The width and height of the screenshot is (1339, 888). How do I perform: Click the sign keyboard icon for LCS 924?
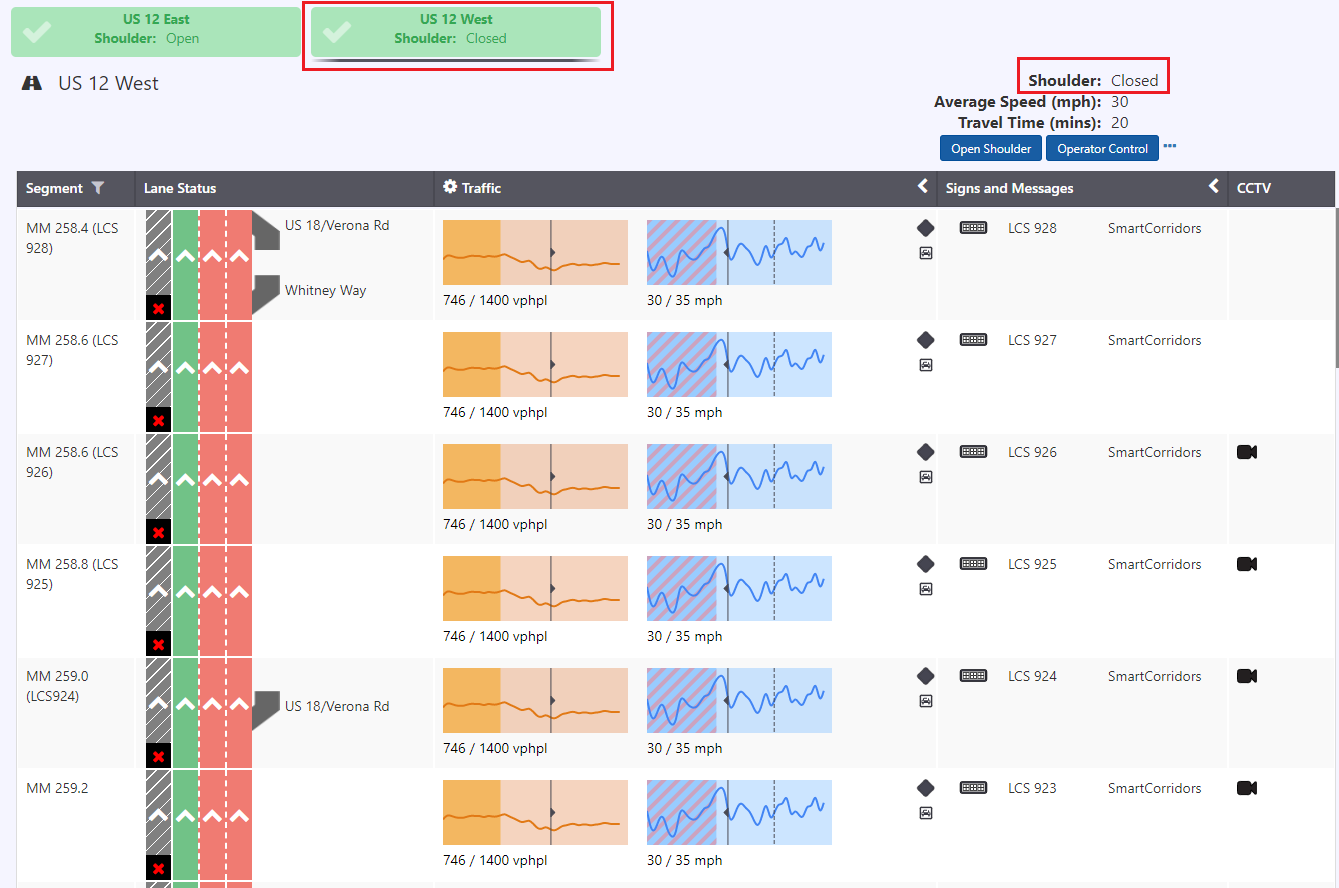(972, 676)
